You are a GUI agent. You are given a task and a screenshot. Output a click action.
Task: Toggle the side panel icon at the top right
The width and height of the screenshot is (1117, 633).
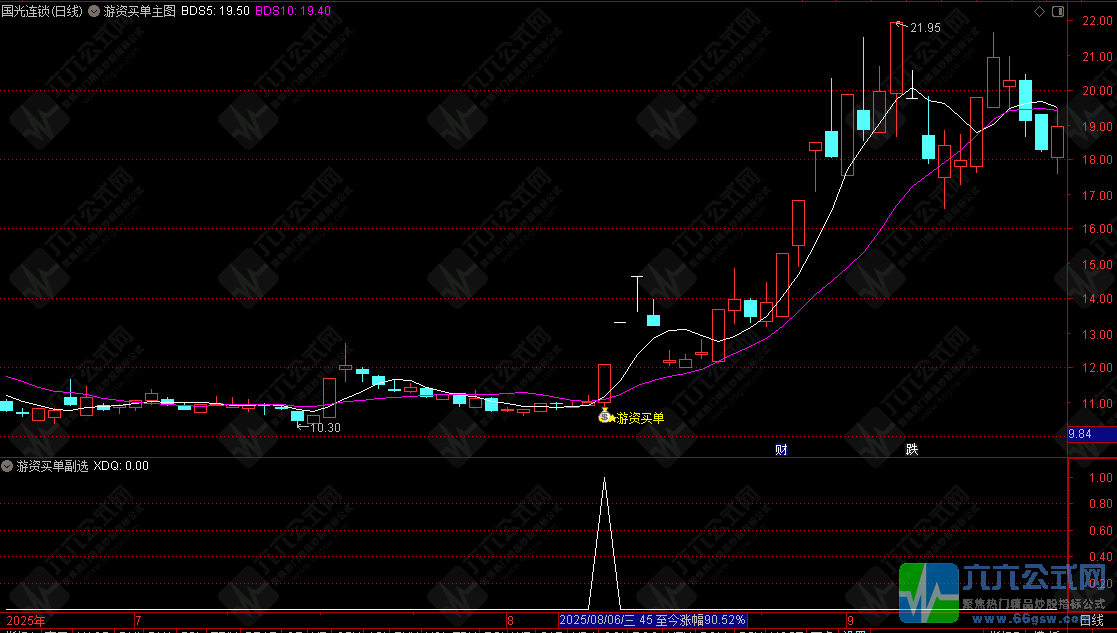1057,11
